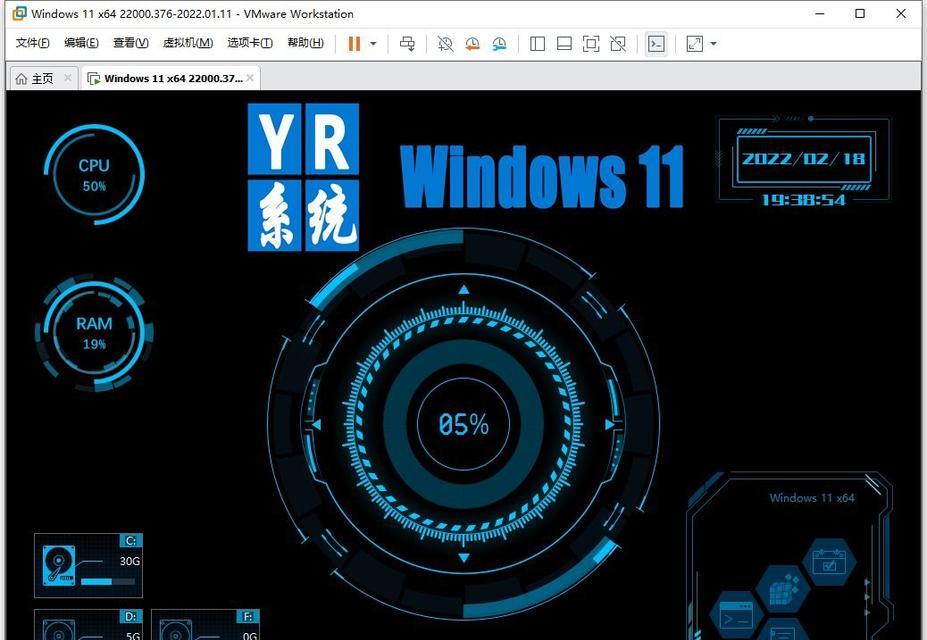Open the 选项卡(T) menu
This screenshot has width=927, height=640.
(x=250, y=43)
